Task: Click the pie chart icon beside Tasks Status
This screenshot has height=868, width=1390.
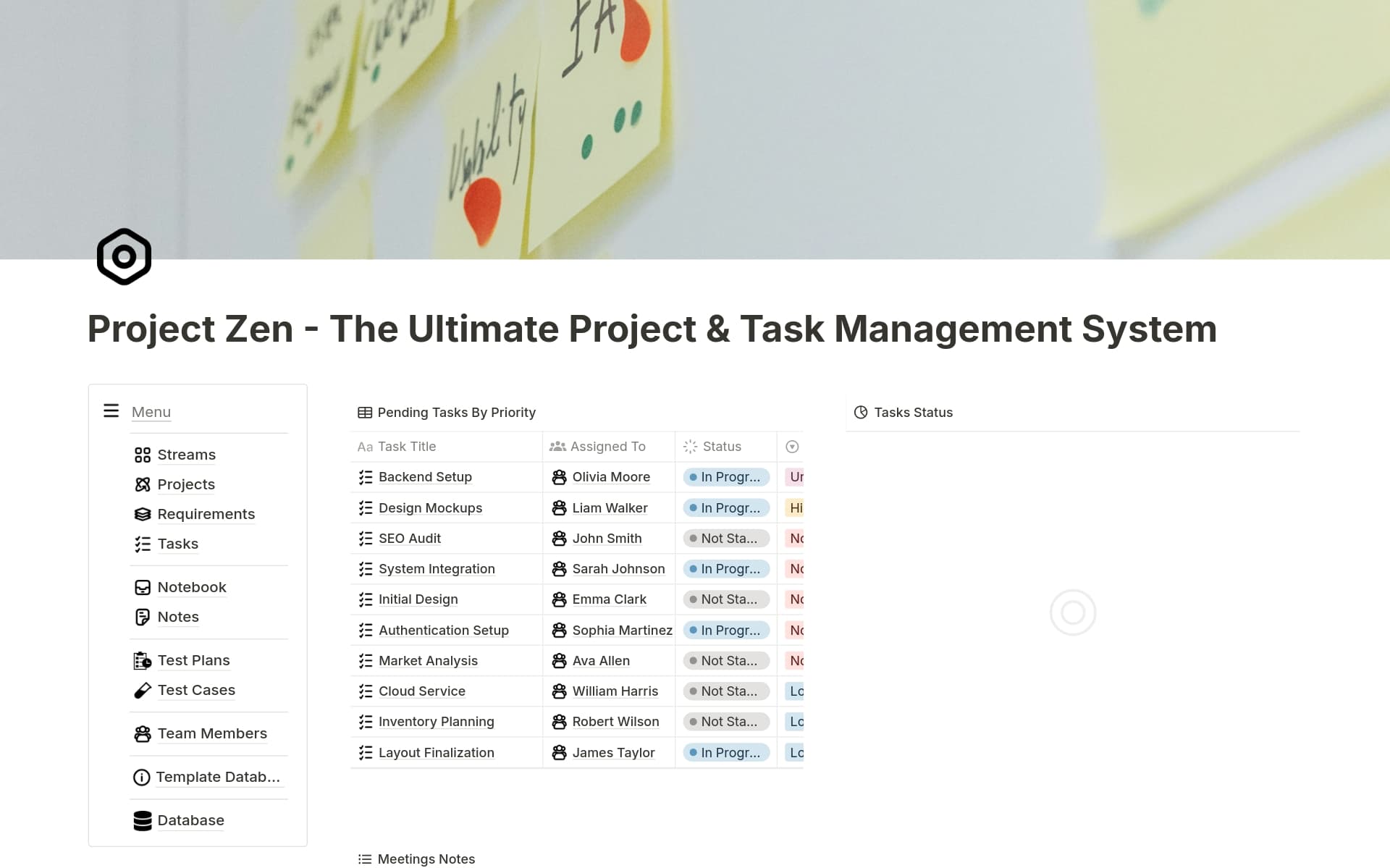Action: (x=861, y=412)
